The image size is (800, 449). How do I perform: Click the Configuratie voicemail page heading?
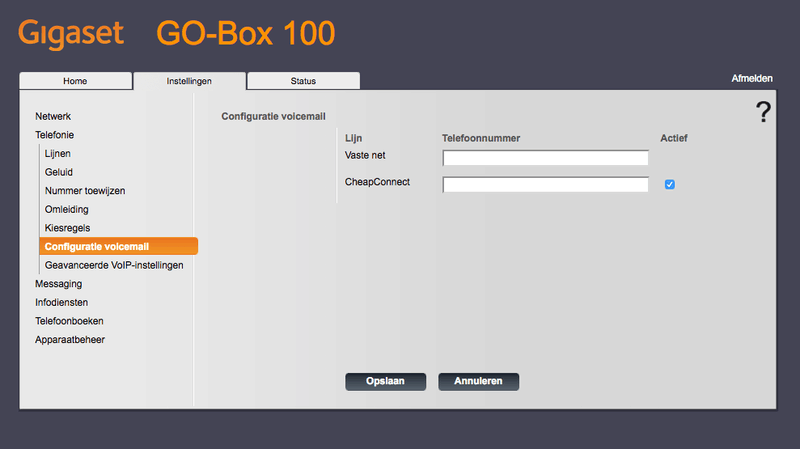click(x=273, y=116)
